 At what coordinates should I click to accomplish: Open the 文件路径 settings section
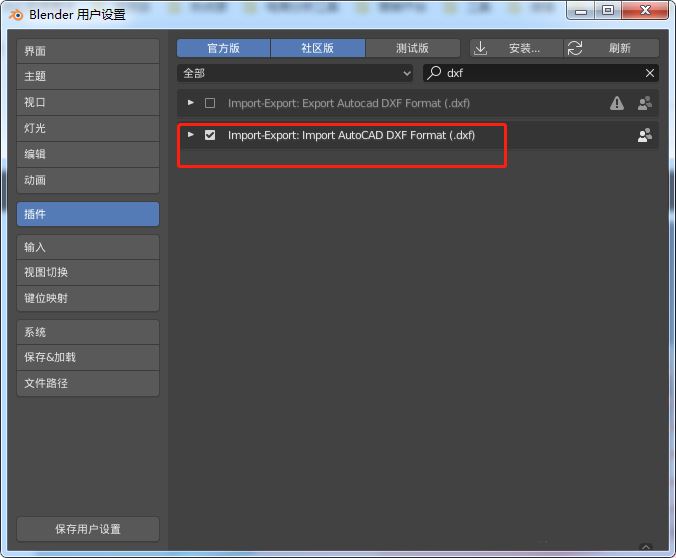tap(88, 383)
